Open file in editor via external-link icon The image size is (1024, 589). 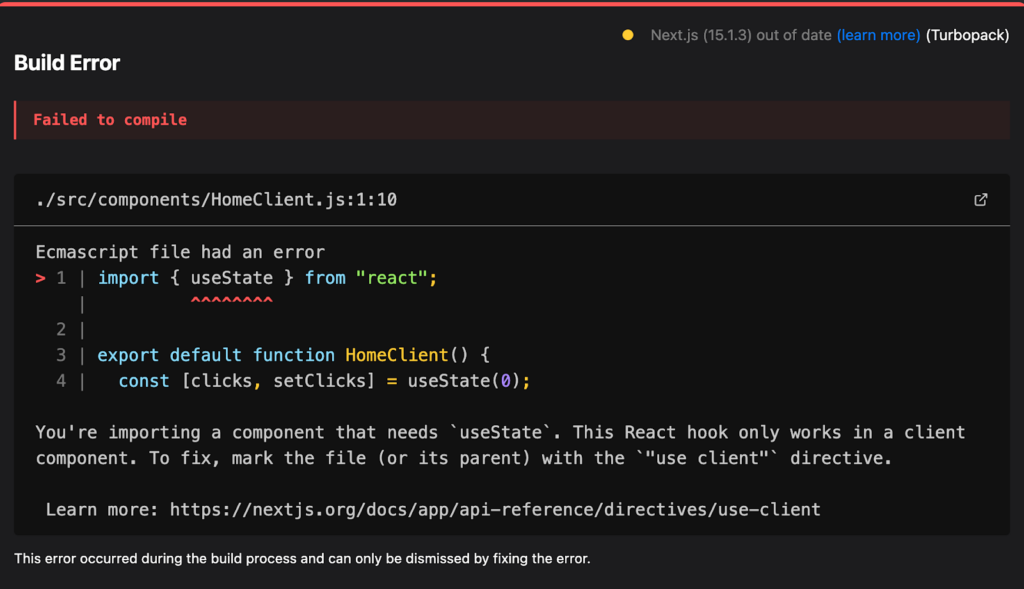pyautogui.click(x=980, y=200)
